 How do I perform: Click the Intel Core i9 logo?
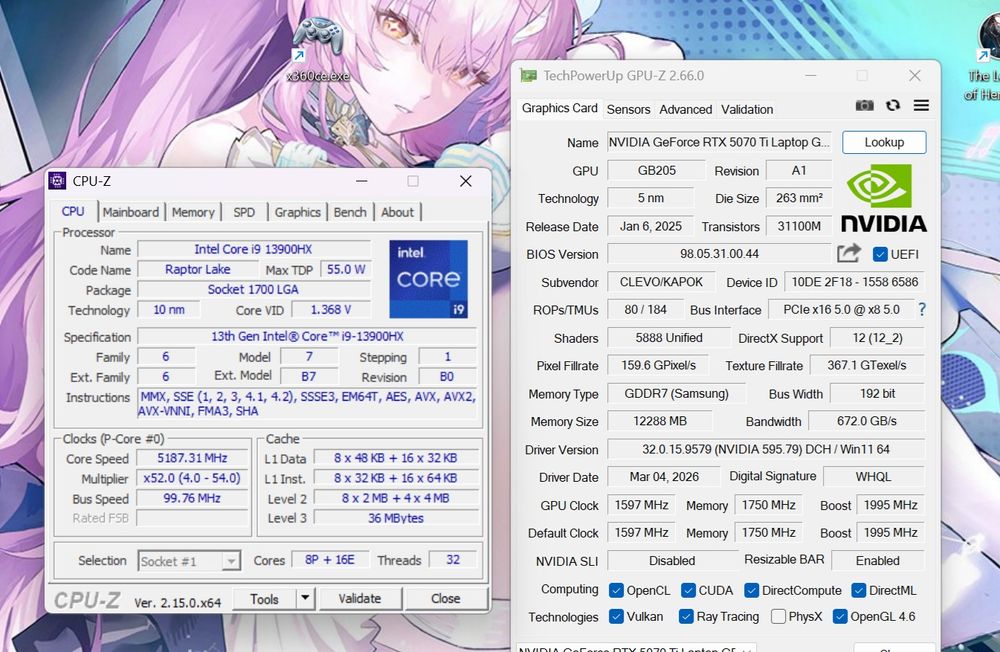(x=428, y=279)
